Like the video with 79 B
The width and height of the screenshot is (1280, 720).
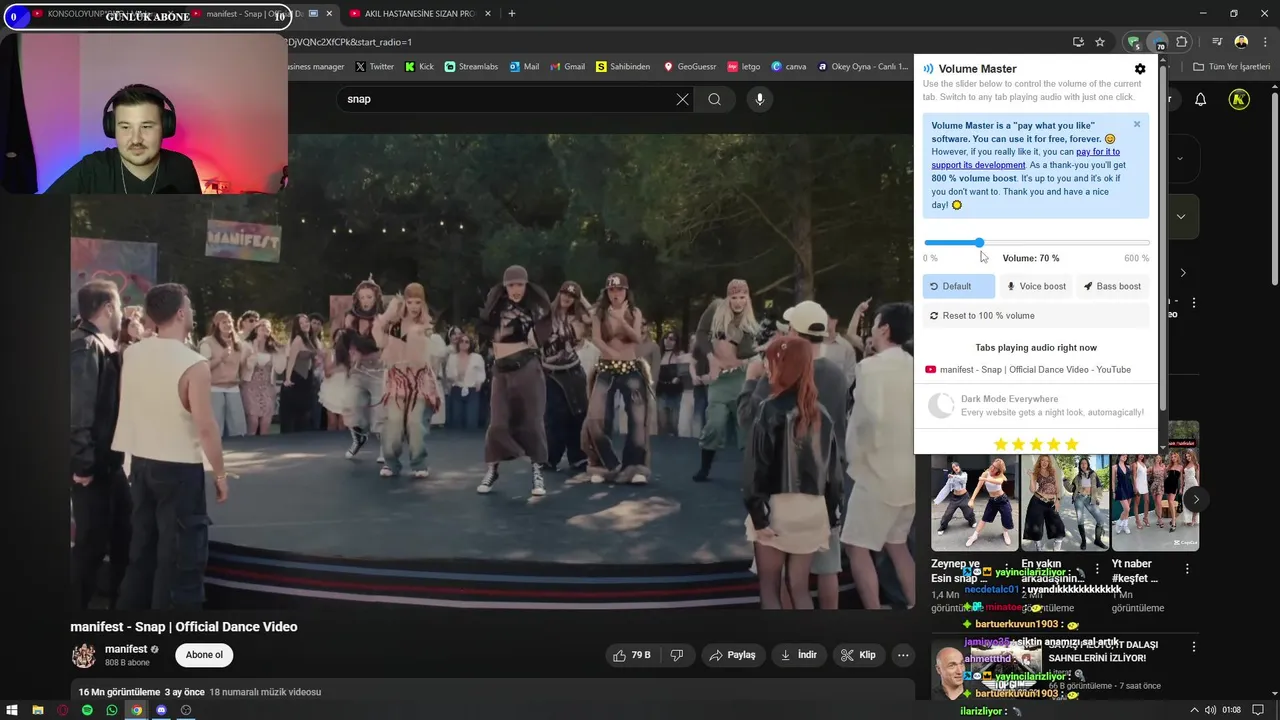[632, 655]
